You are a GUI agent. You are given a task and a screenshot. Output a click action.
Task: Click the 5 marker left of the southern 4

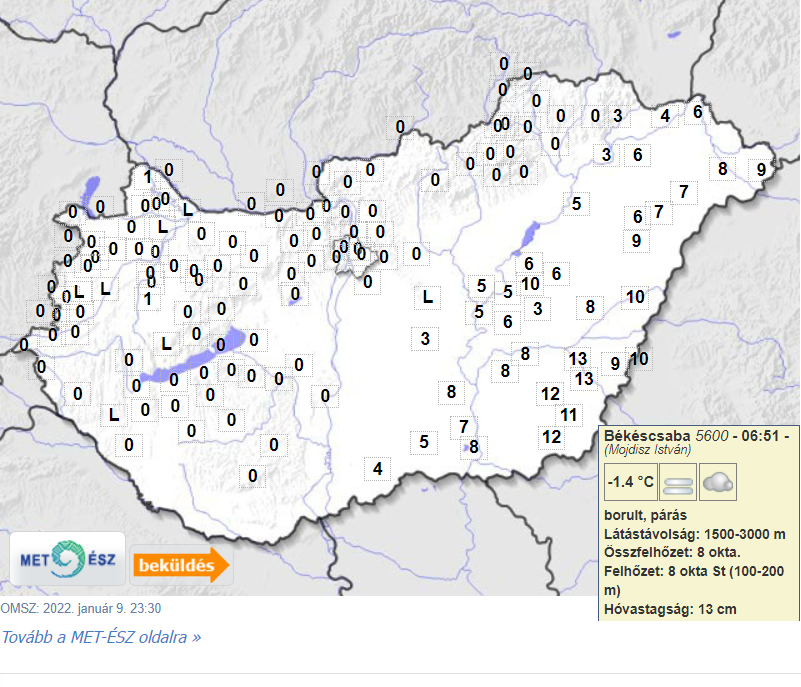(x=425, y=441)
